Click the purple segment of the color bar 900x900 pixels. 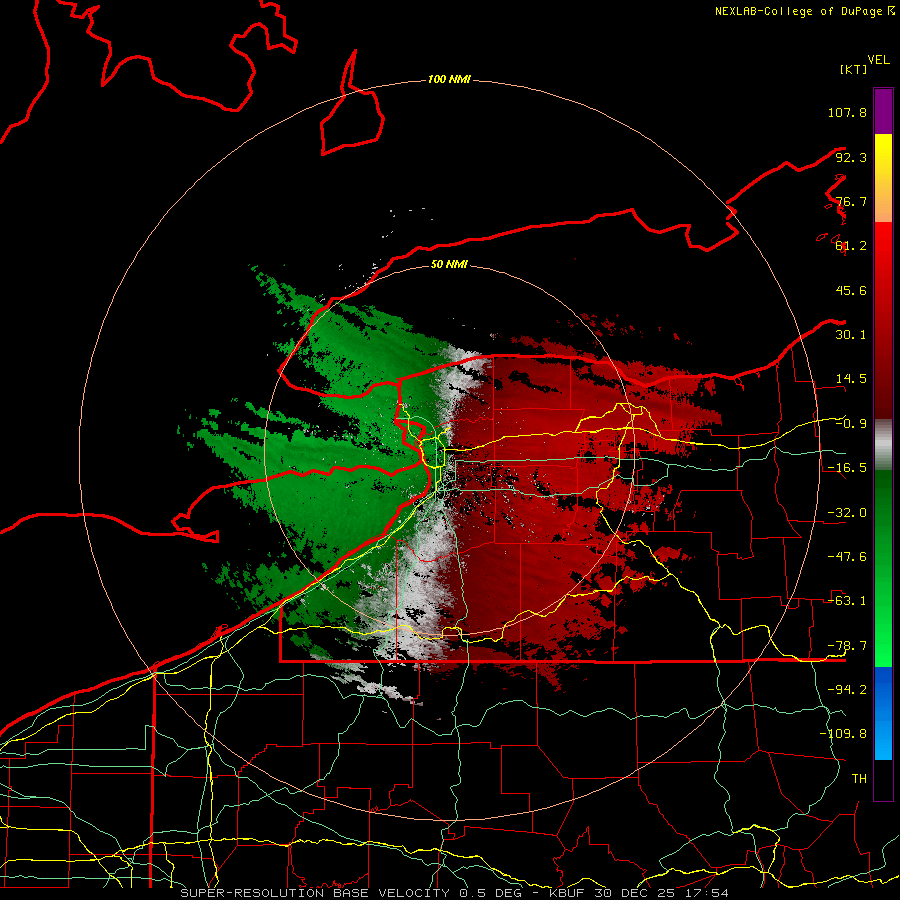point(883,111)
